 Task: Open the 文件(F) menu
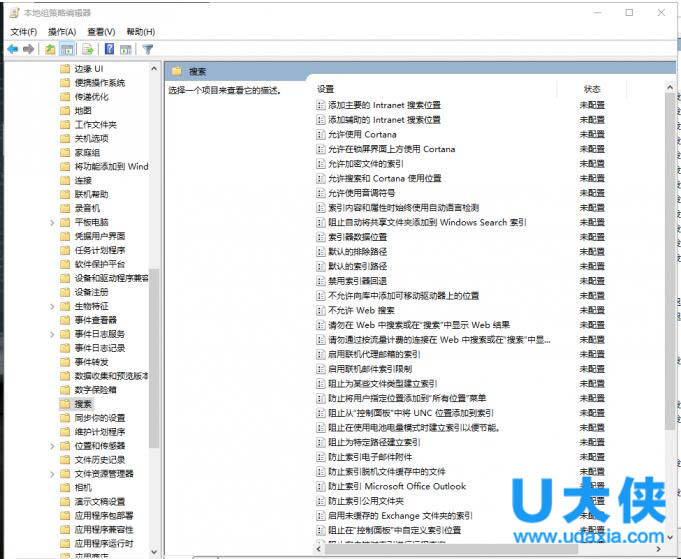pos(24,32)
